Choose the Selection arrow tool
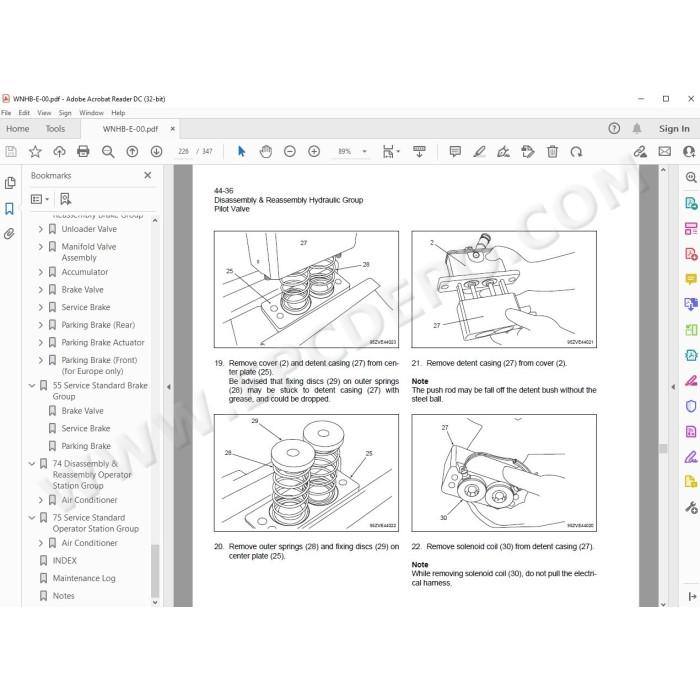Viewport: 700px width, 700px height. click(242, 152)
